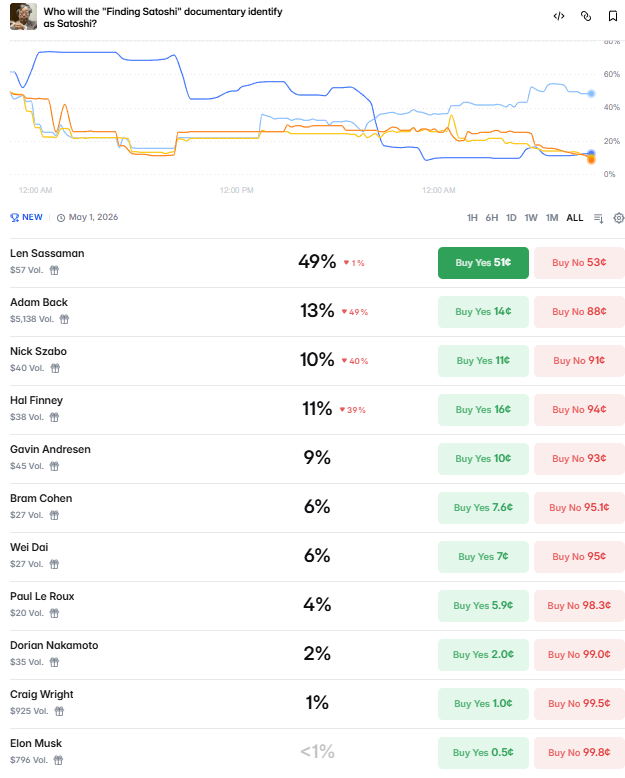Expand the Dorian Nakamoto outcome row
Screen dimensions: 625x778
click(x=200, y=654)
